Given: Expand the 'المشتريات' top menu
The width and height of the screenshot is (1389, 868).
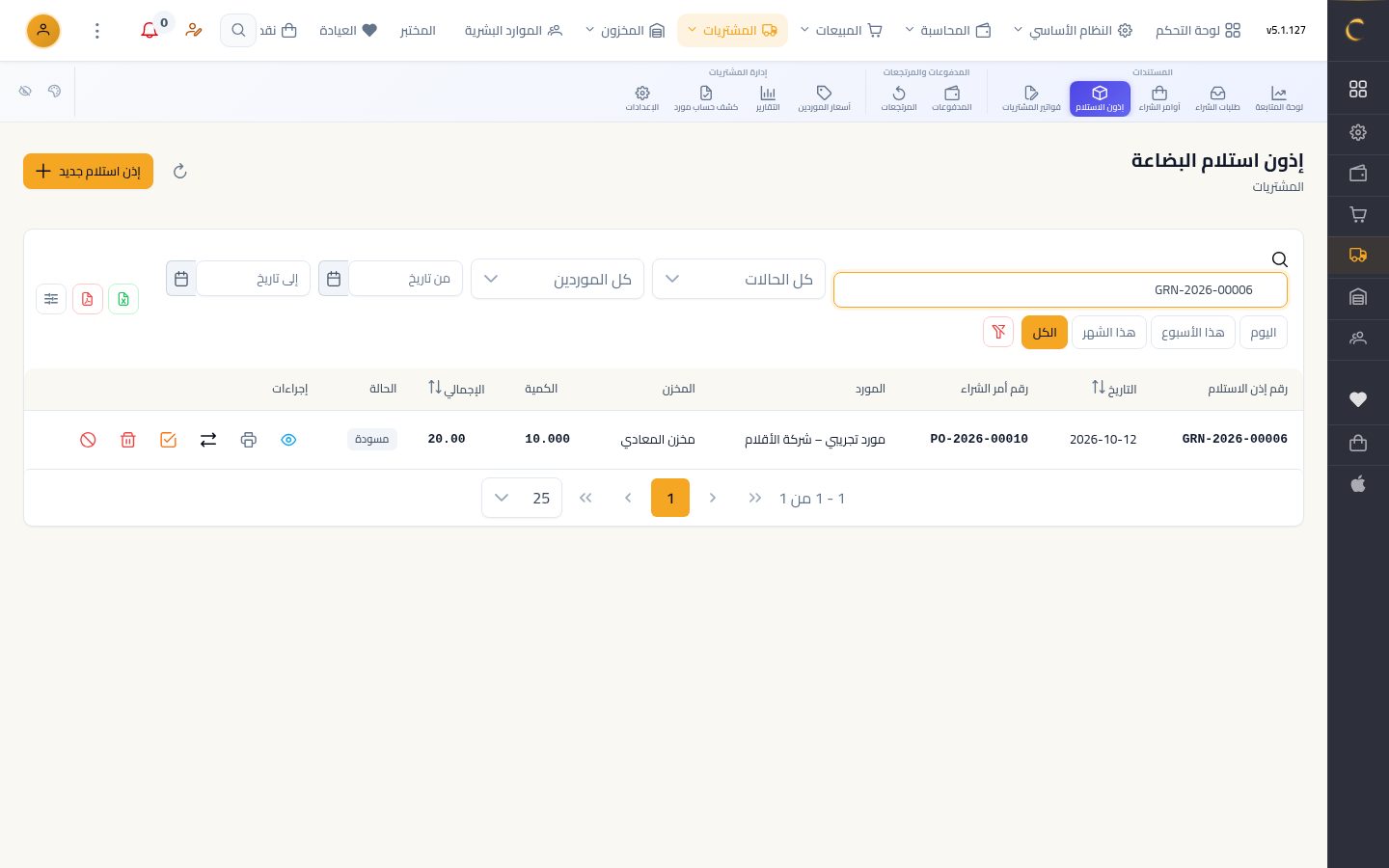Looking at the screenshot, I should 732,31.
